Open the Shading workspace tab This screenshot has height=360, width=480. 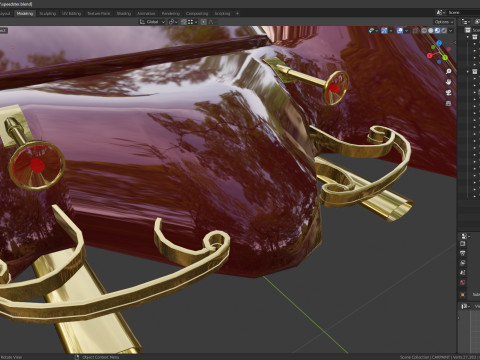[124, 13]
